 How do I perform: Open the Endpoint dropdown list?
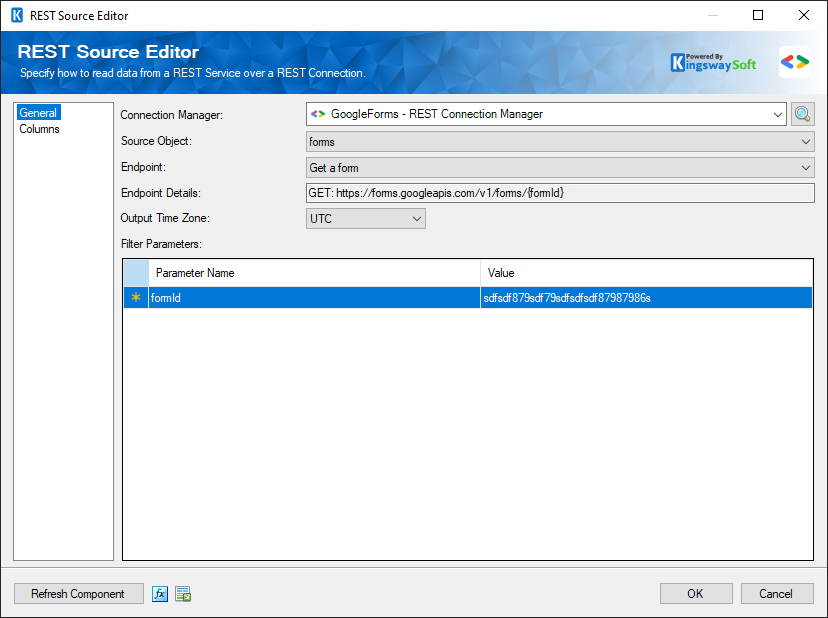[560, 167]
